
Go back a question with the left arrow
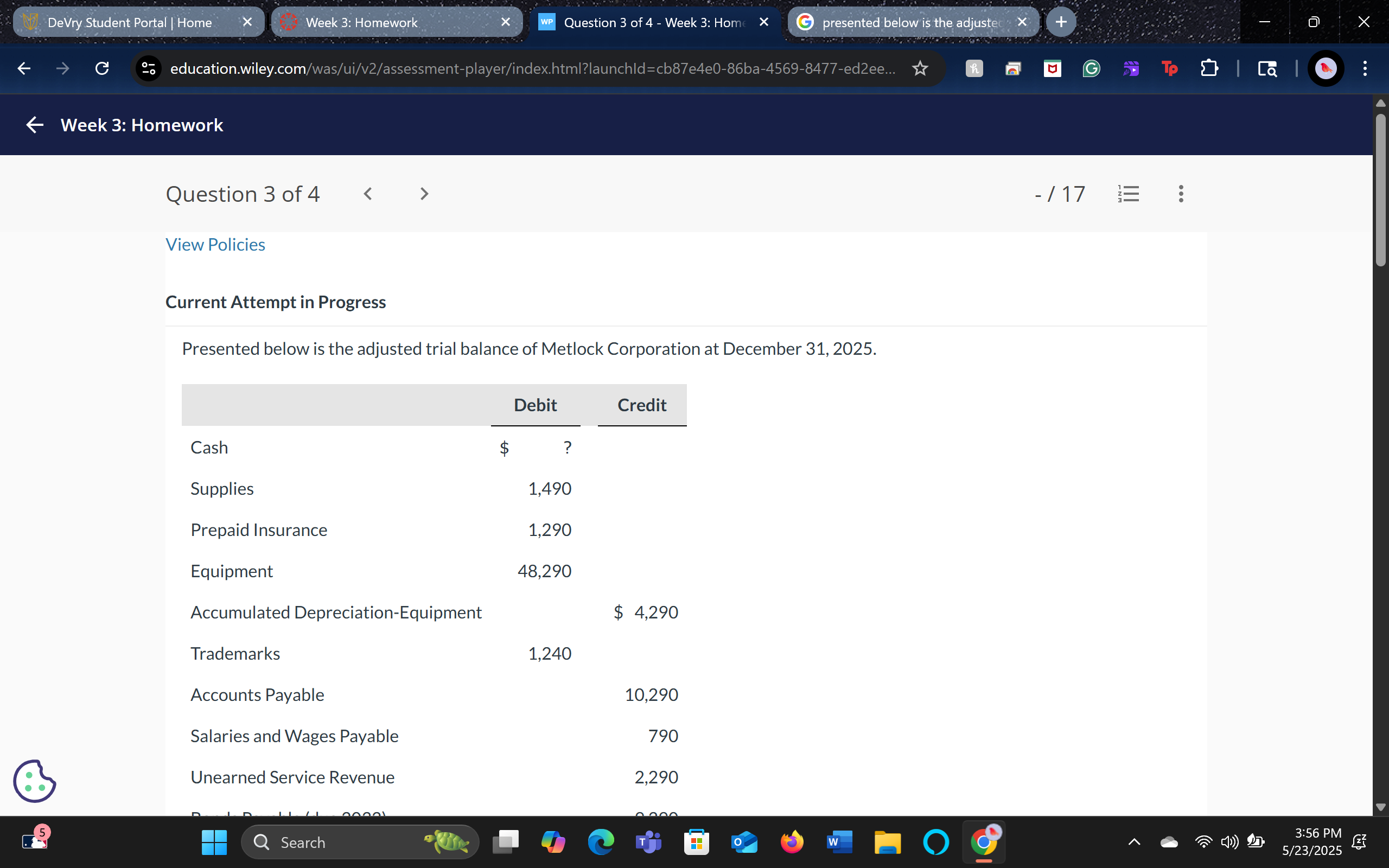(368, 194)
